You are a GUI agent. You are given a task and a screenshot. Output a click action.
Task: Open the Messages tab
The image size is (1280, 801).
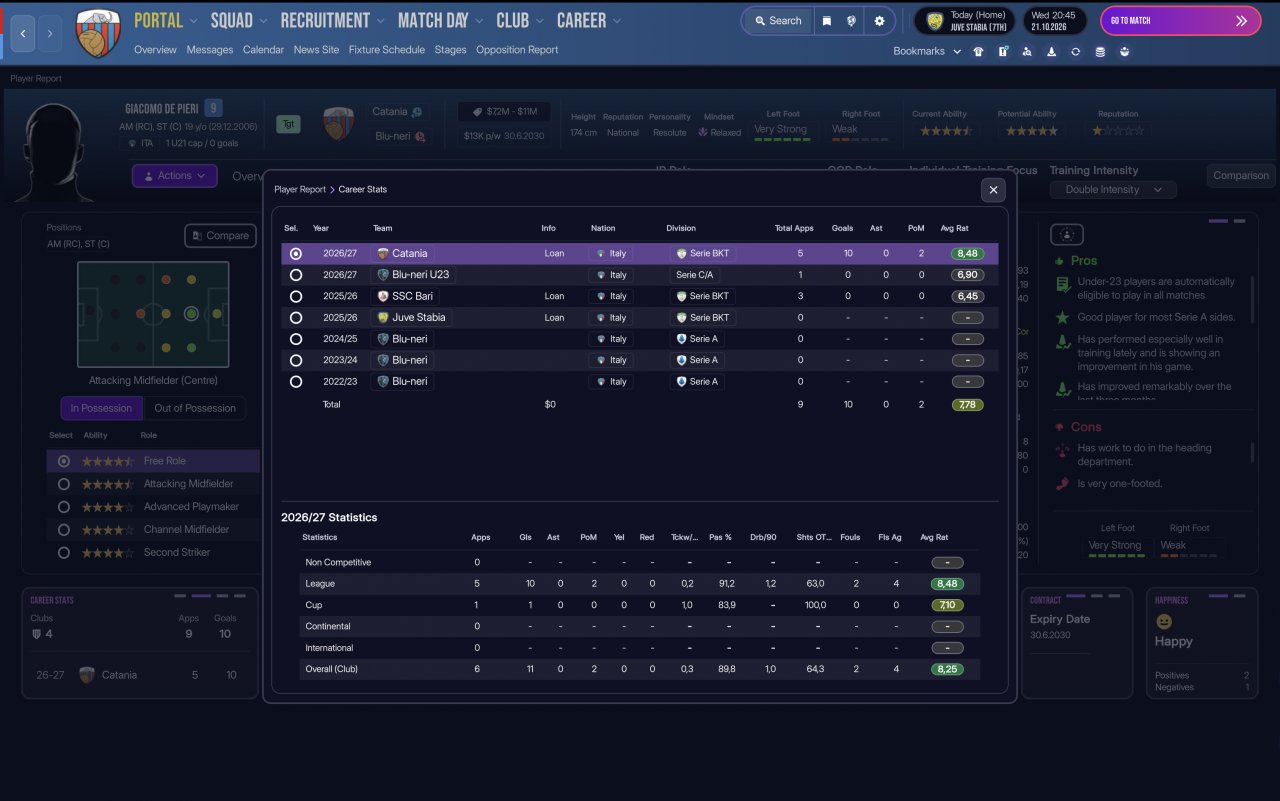pos(210,50)
